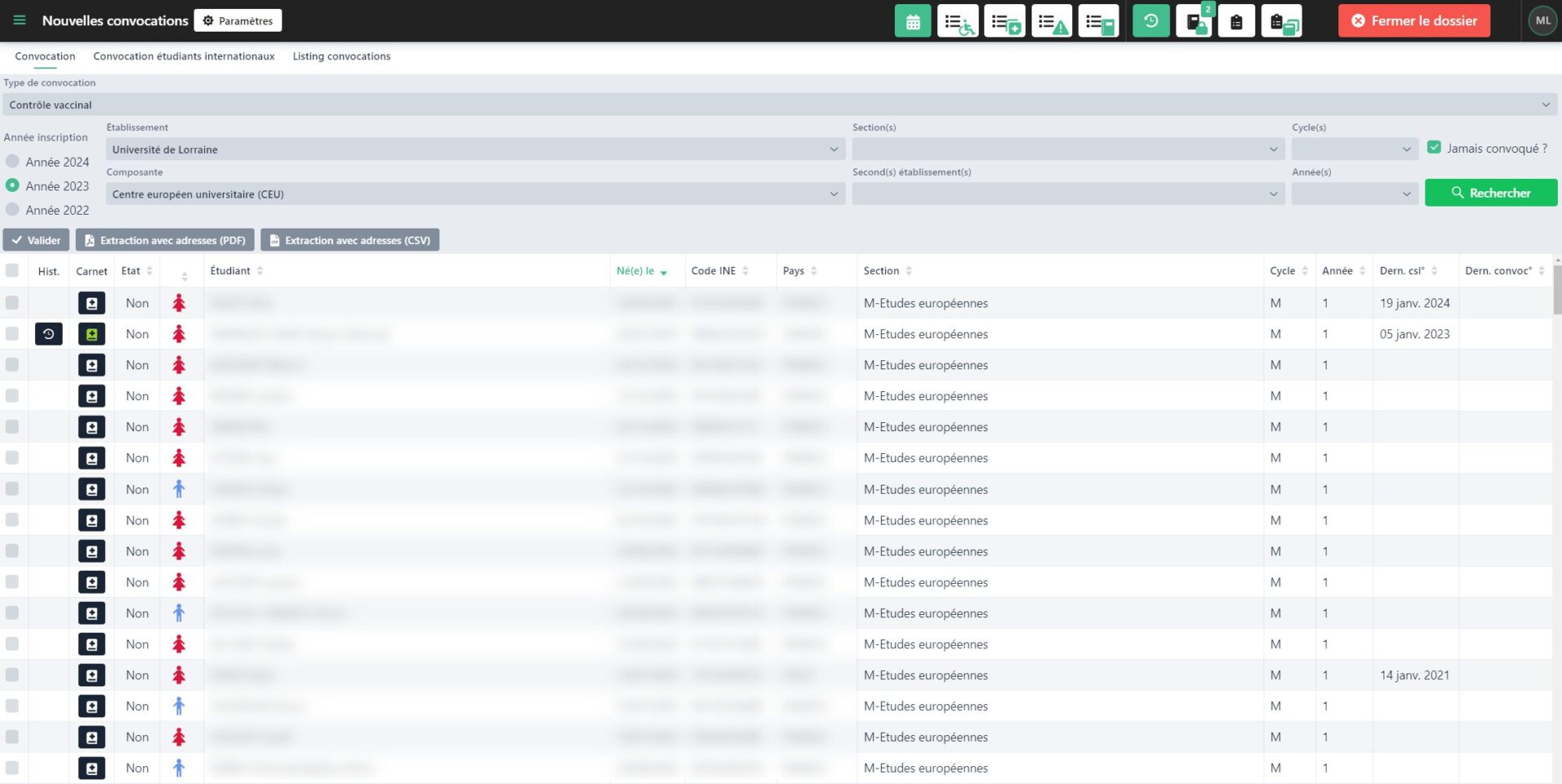
Task: Open history icon in second student row
Action: coord(49,334)
